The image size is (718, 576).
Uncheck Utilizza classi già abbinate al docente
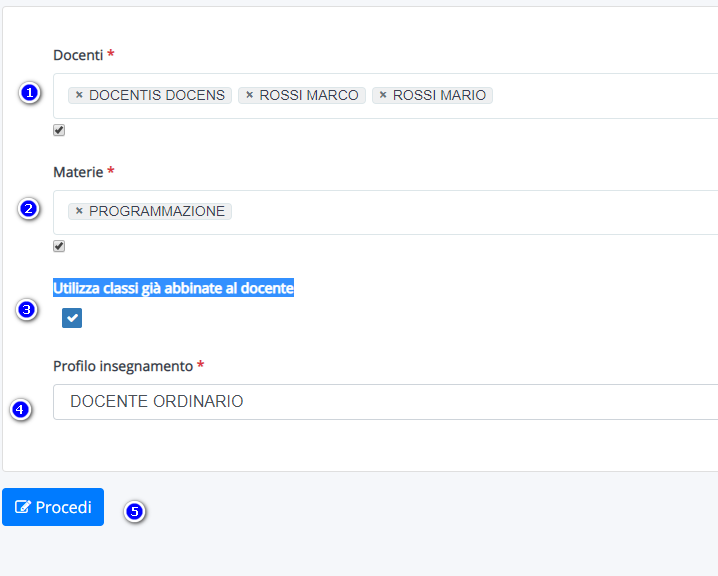pyautogui.click(x=72, y=318)
